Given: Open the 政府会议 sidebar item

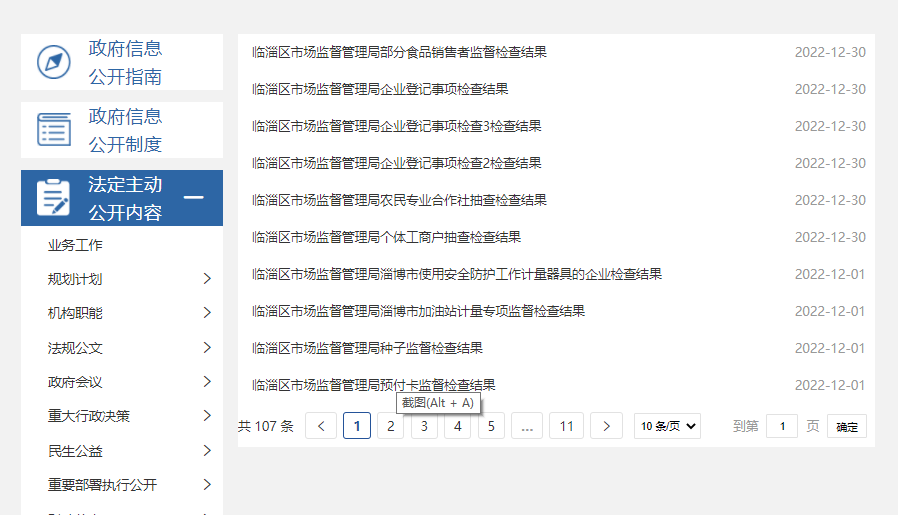Looking at the screenshot, I should click(75, 382).
